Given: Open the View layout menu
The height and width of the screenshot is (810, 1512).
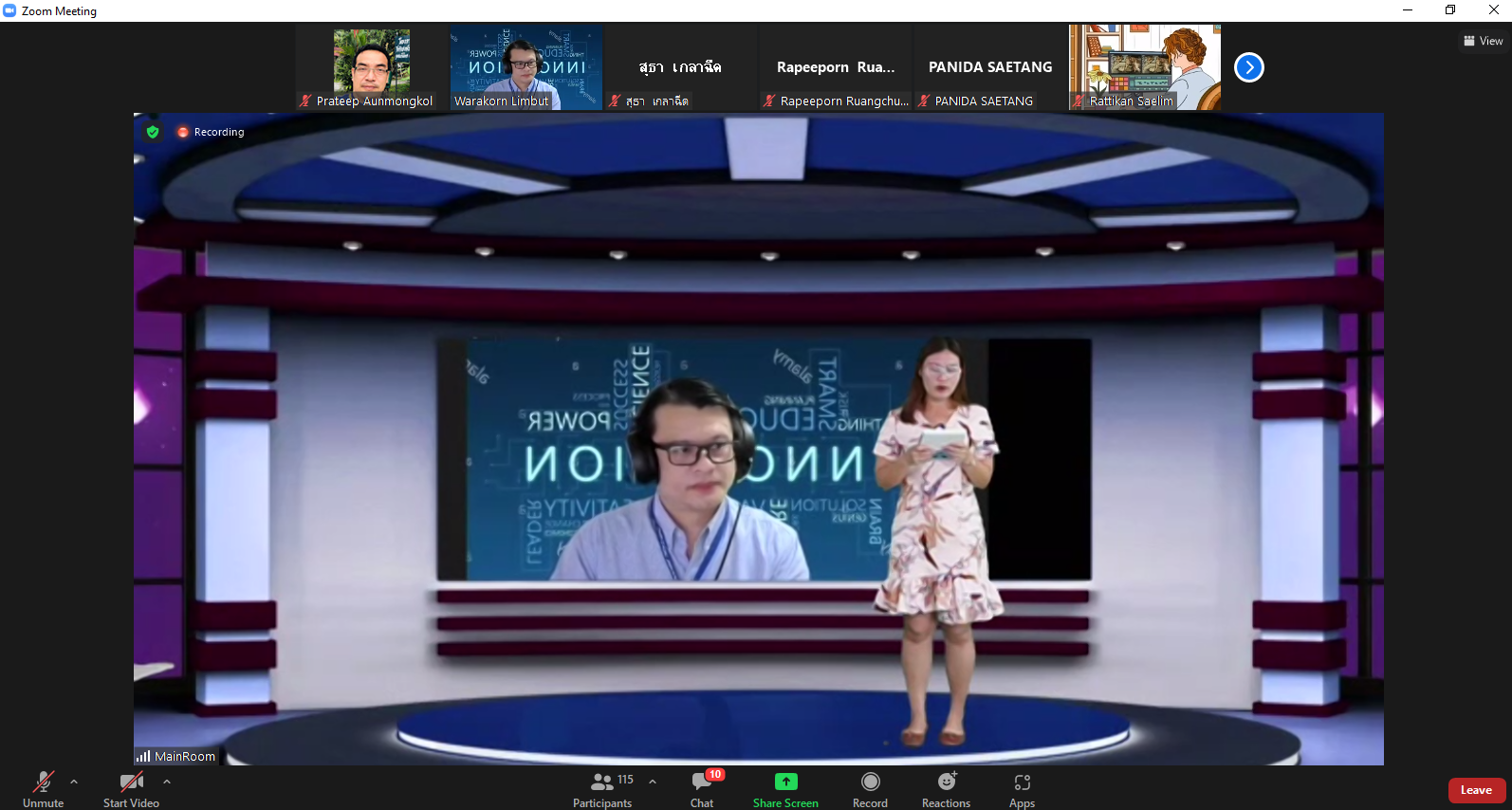Looking at the screenshot, I should (x=1484, y=41).
